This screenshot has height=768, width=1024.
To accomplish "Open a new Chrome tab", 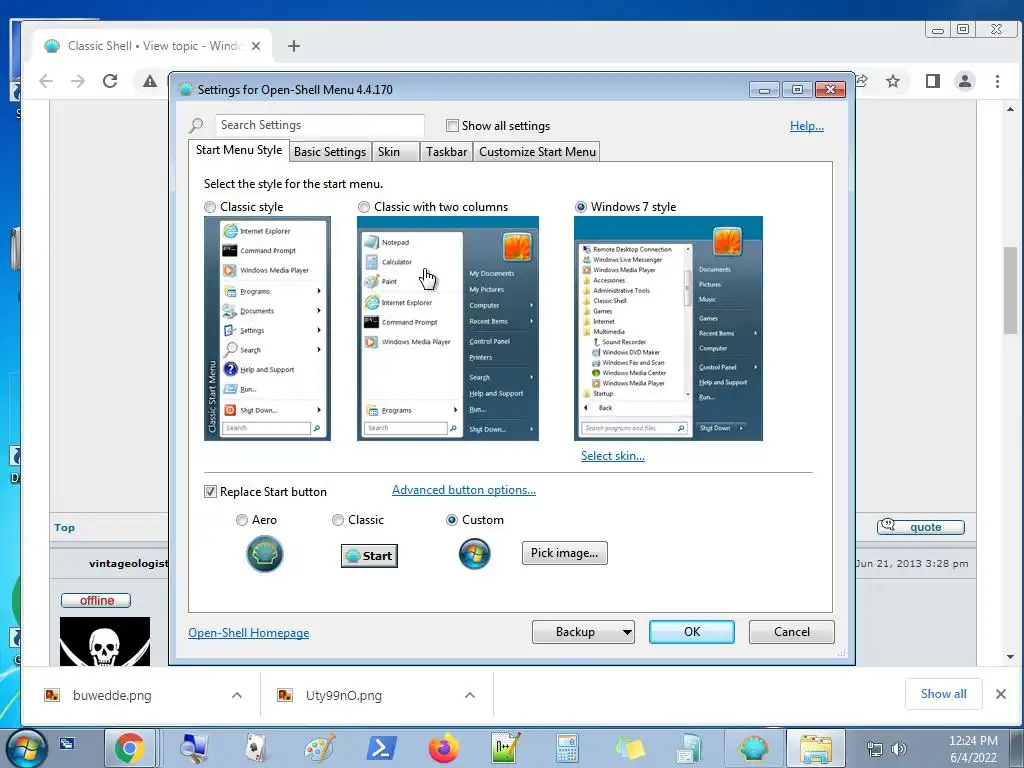I will (294, 46).
